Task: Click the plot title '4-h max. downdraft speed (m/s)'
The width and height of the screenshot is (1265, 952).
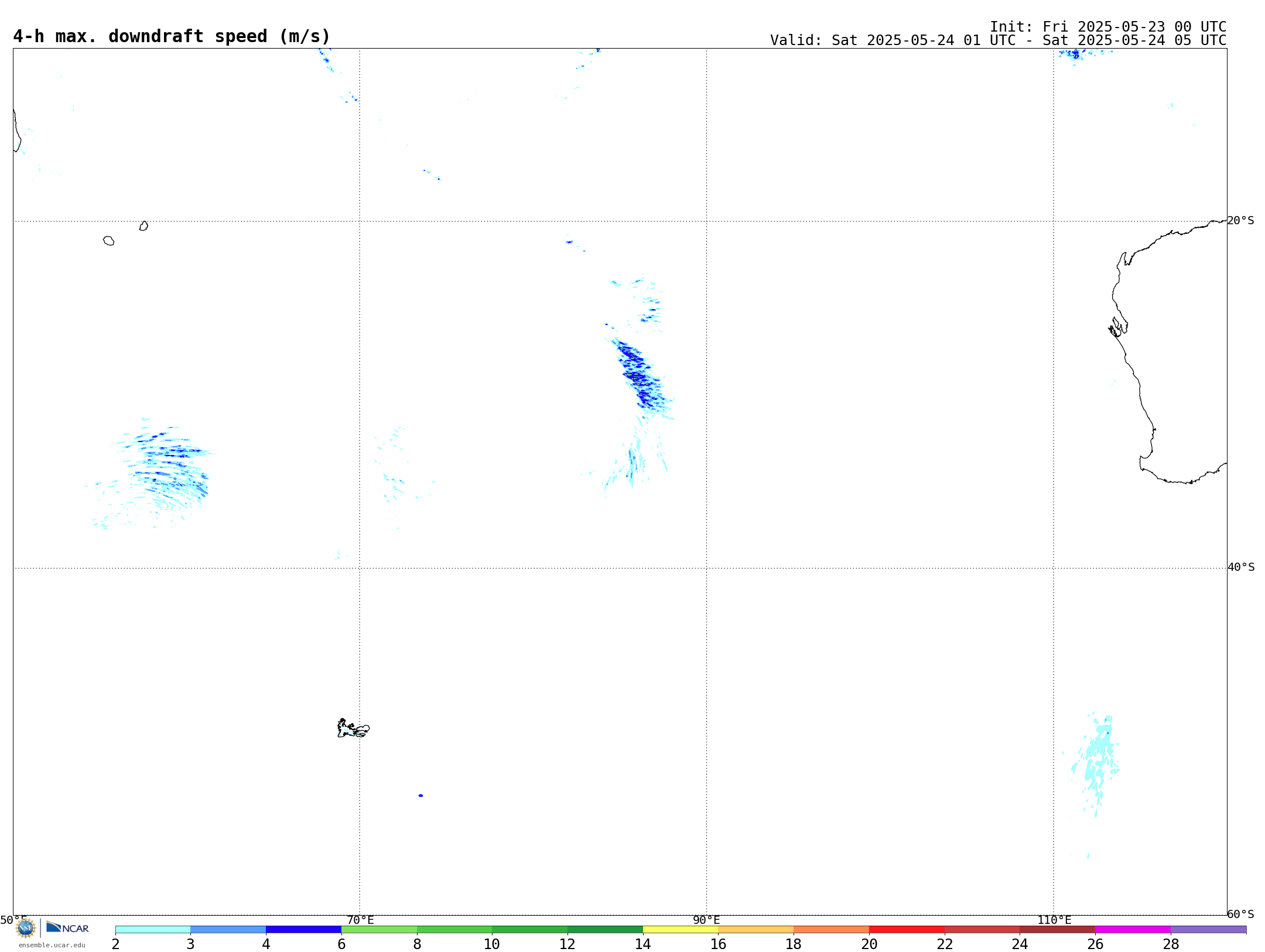Action: [172, 36]
